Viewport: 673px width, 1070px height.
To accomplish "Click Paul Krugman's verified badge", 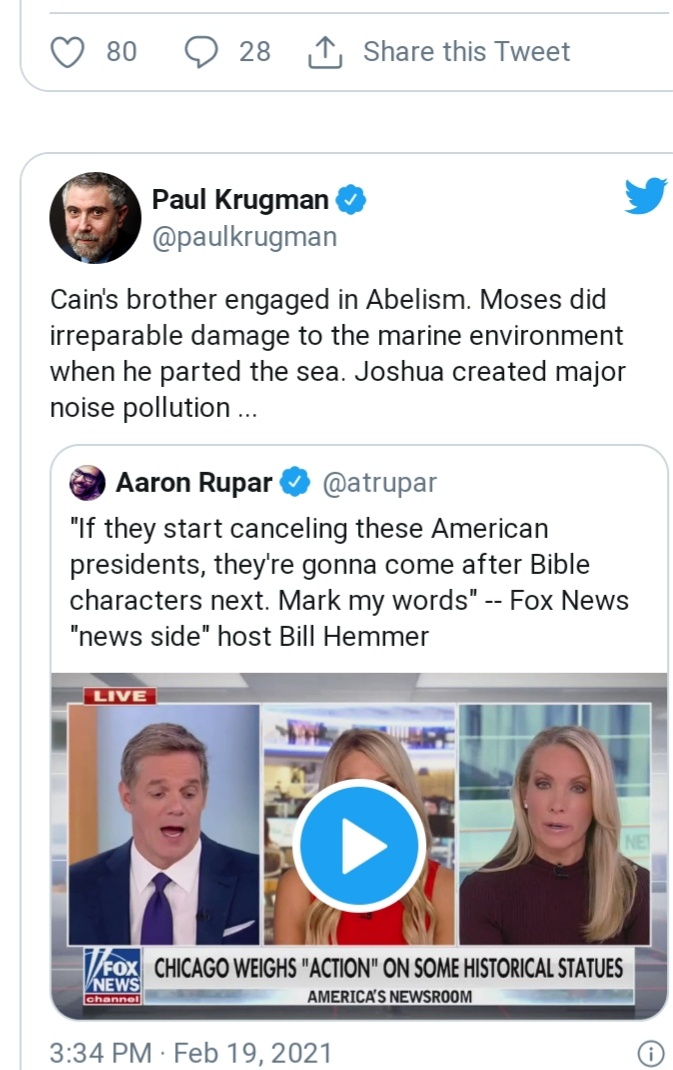I will (351, 200).
